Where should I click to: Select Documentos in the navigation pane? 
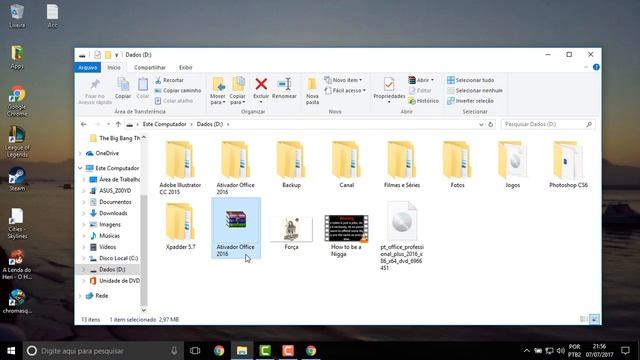(x=115, y=202)
